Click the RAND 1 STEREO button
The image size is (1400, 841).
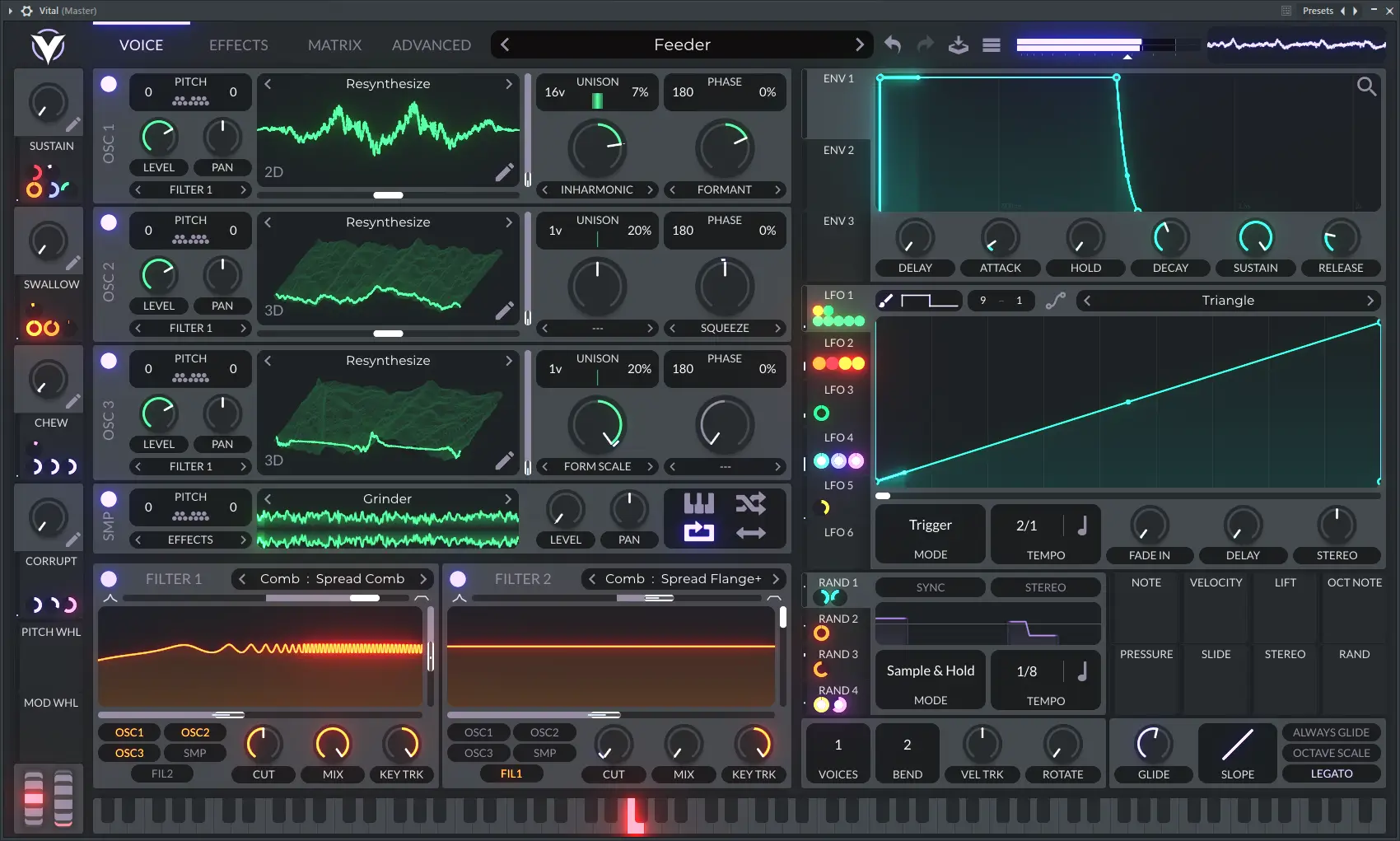1045,587
